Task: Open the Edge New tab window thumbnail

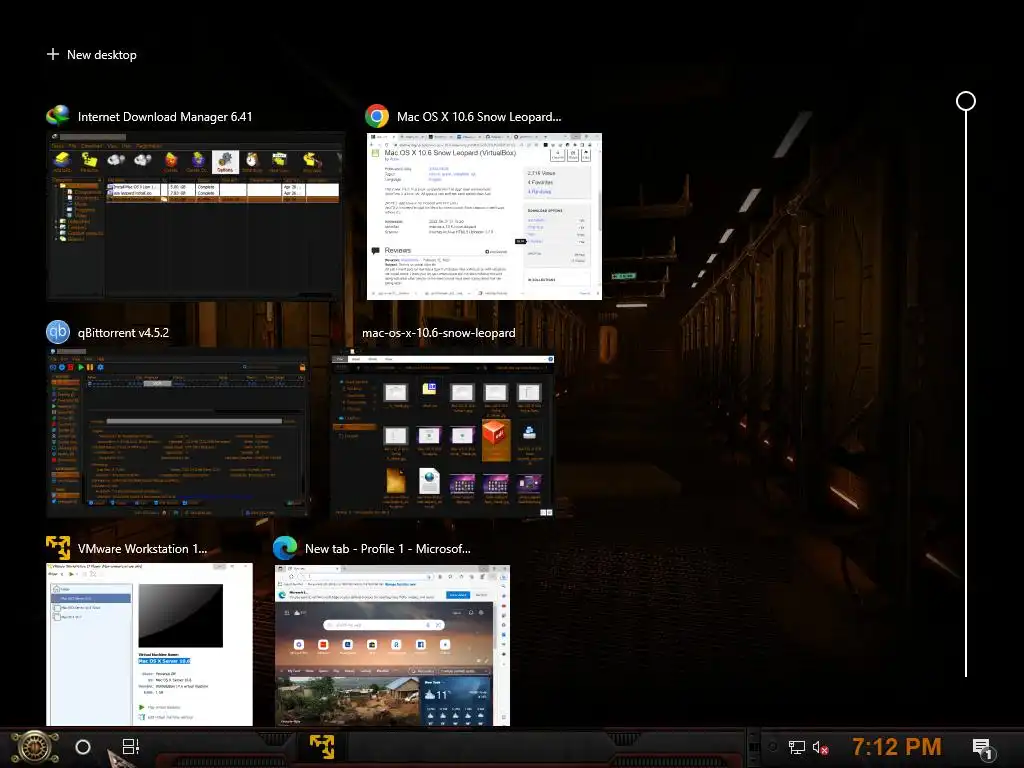Action: [392, 645]
